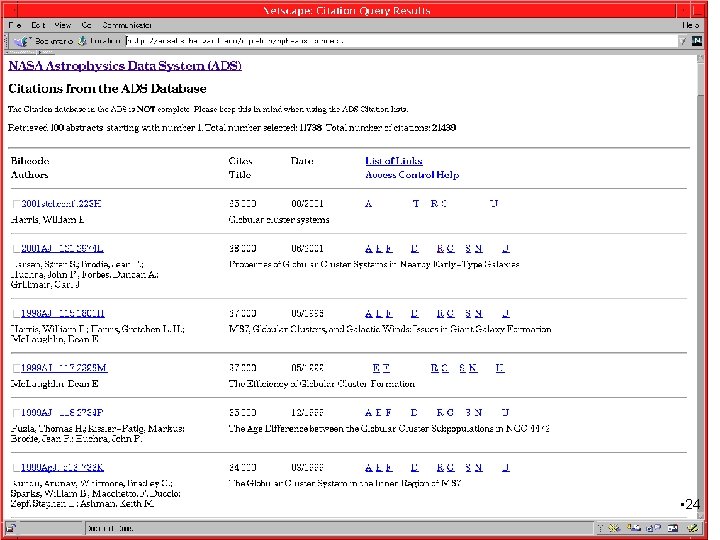Open the Communicator menu

[x=127, y=25]
